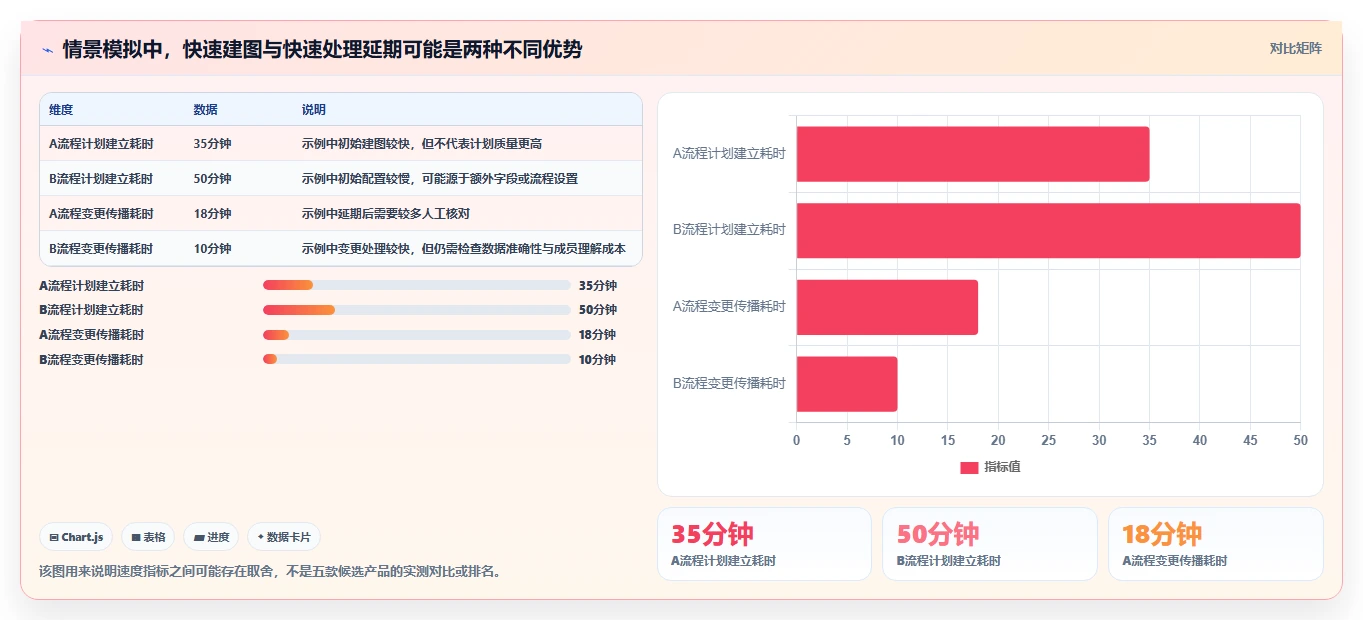This screenshot has width=1363, height=620.
Task: Click the 10分钟 progress value label
Action: pos(597,359)
